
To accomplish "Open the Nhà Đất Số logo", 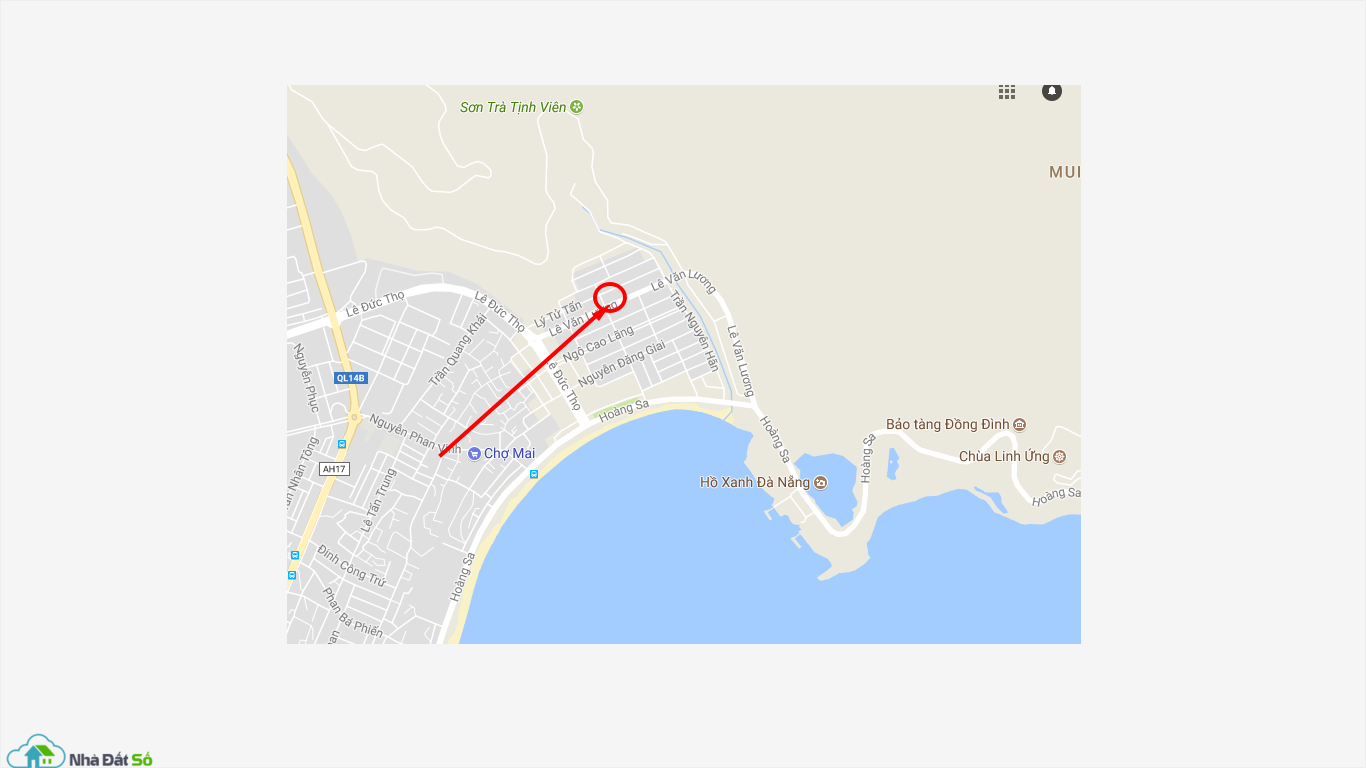I will [79, 752].
